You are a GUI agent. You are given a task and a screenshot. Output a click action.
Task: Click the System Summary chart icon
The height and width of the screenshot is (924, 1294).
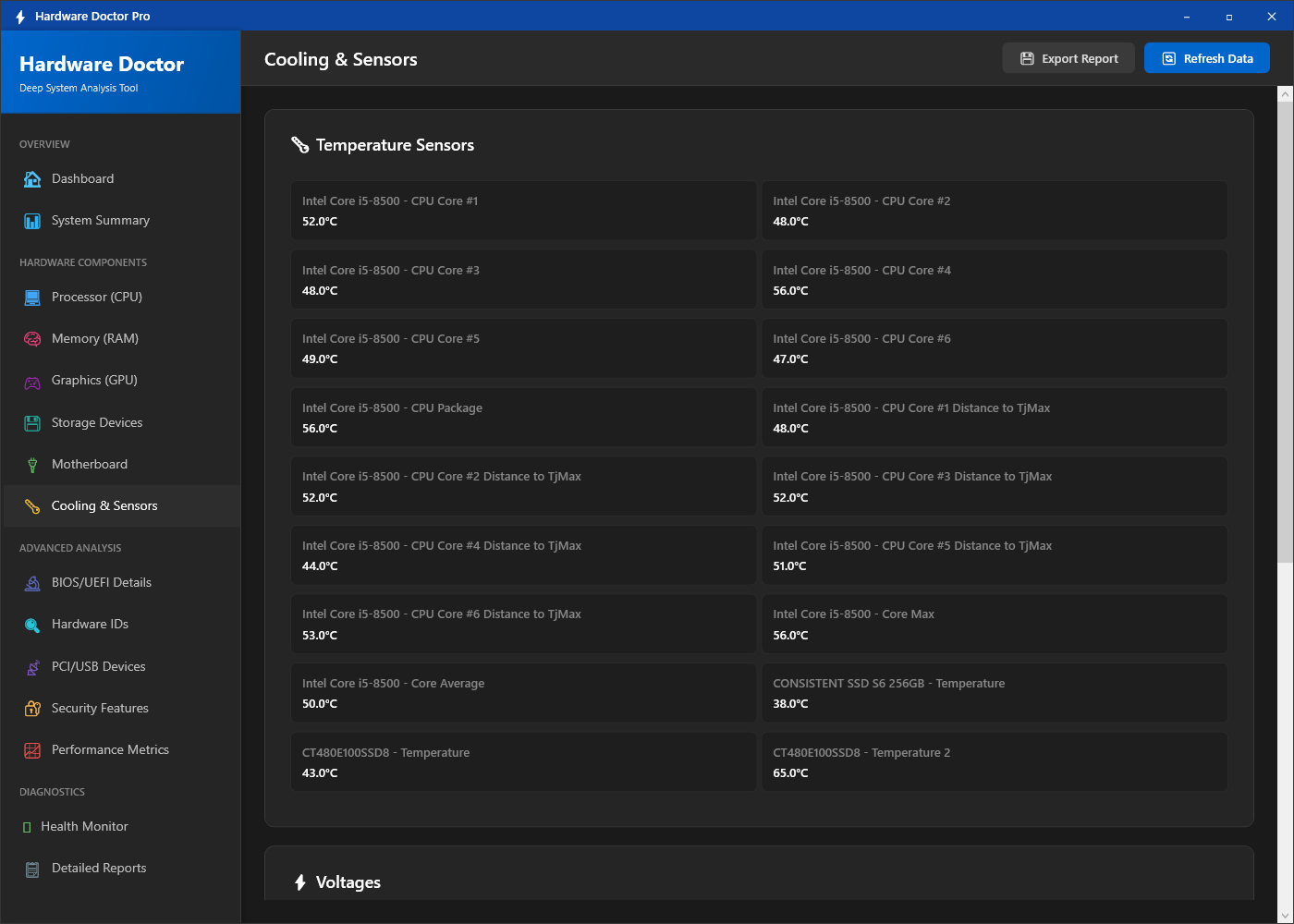click(x=32, y=221)
